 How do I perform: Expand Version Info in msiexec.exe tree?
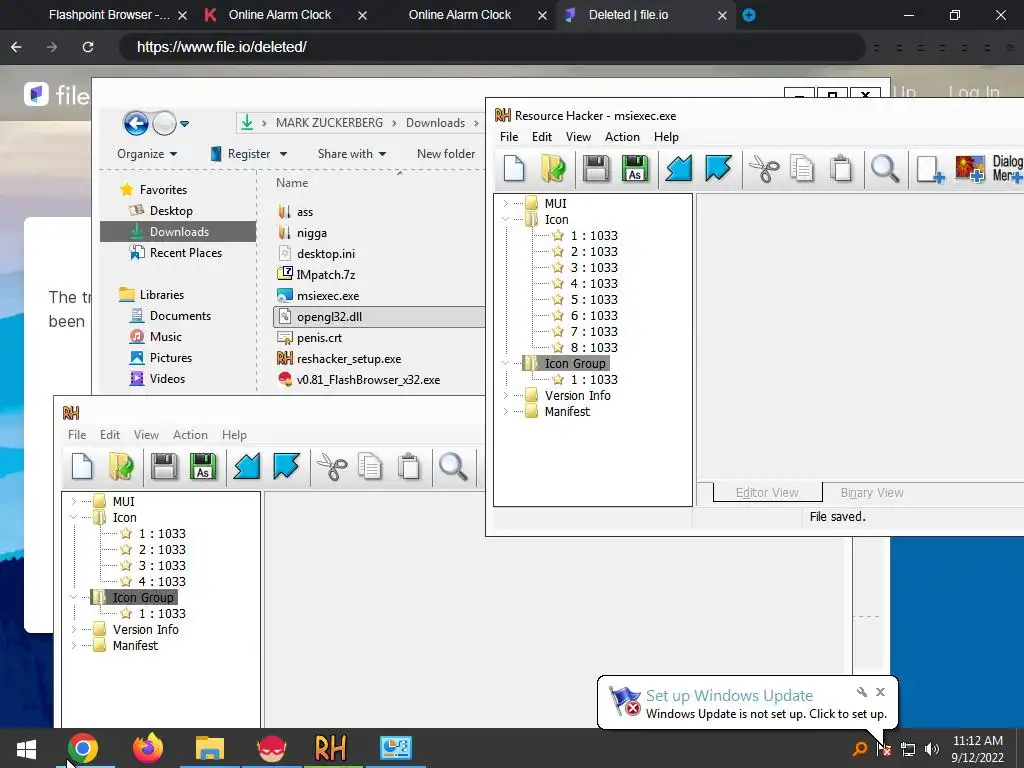[x=505, y=395]
